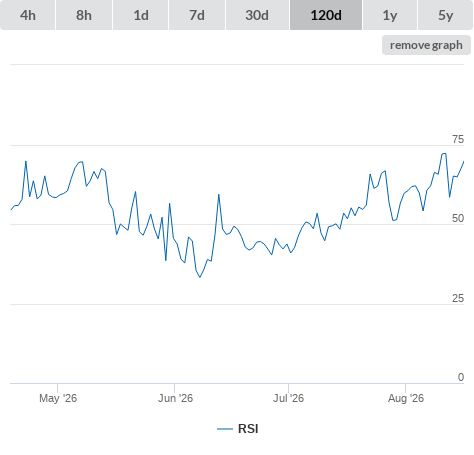
Task: Open the 1y time range
Action: (390, 15)
